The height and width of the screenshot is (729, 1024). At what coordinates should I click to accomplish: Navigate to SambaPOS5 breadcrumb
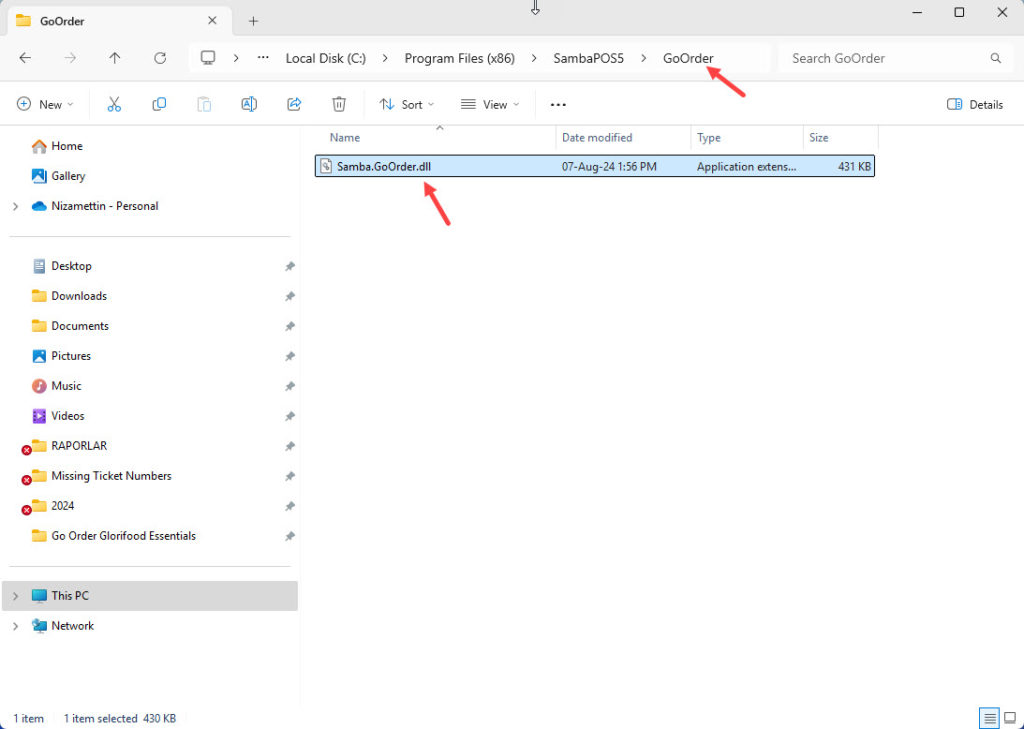coord(588,58)
